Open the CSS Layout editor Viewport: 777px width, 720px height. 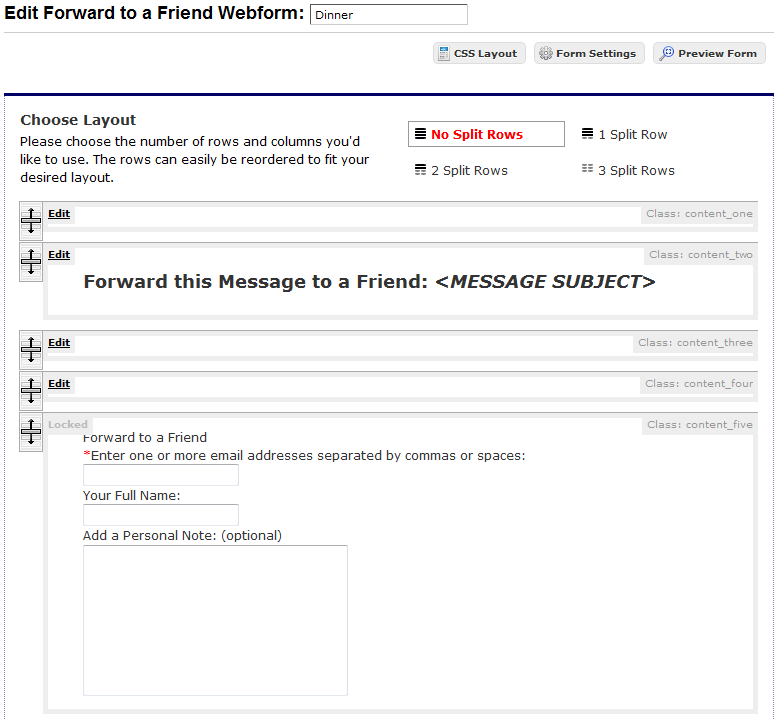[478, 54]
